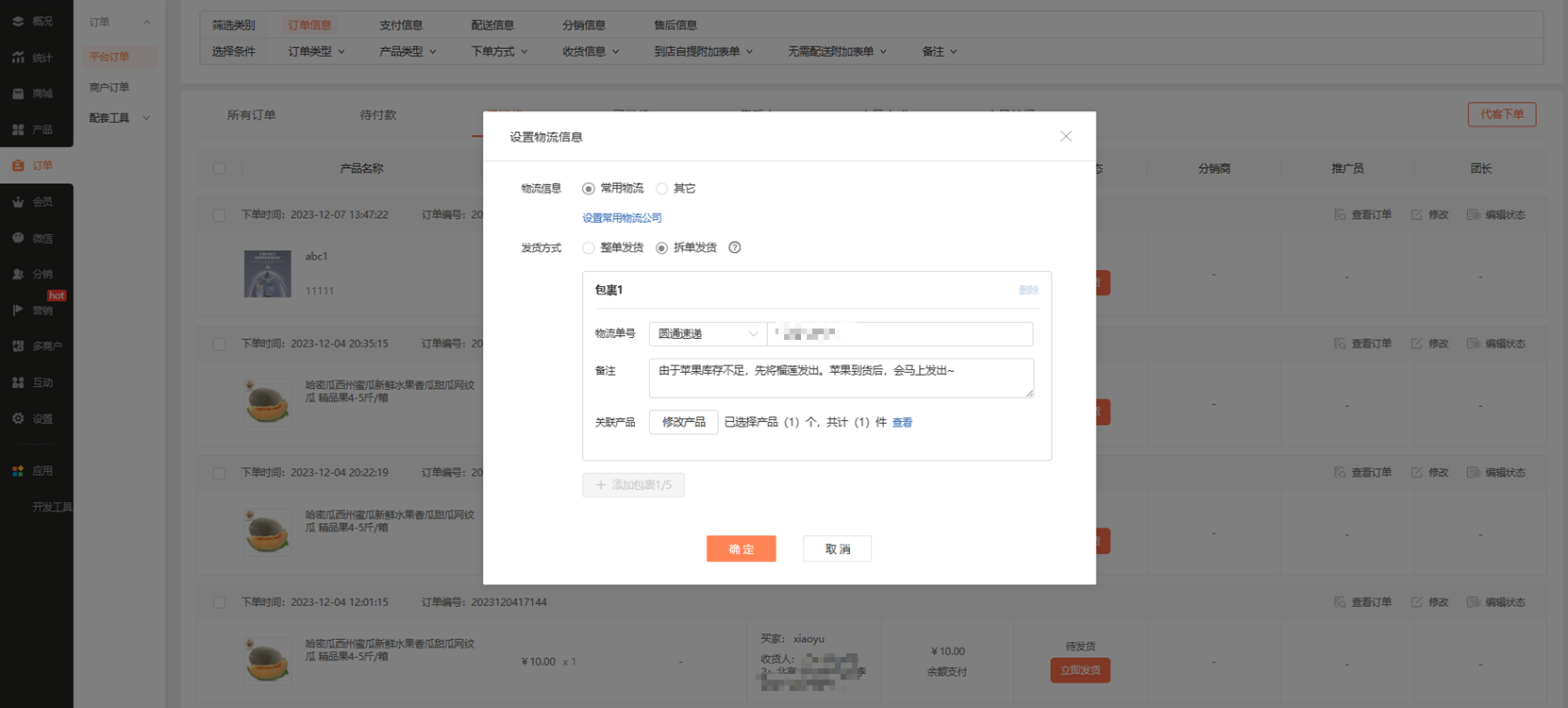The image size is (1568, 708).
Task: Choose the 整单发货 shipping radio button
Action: (589, 247)
